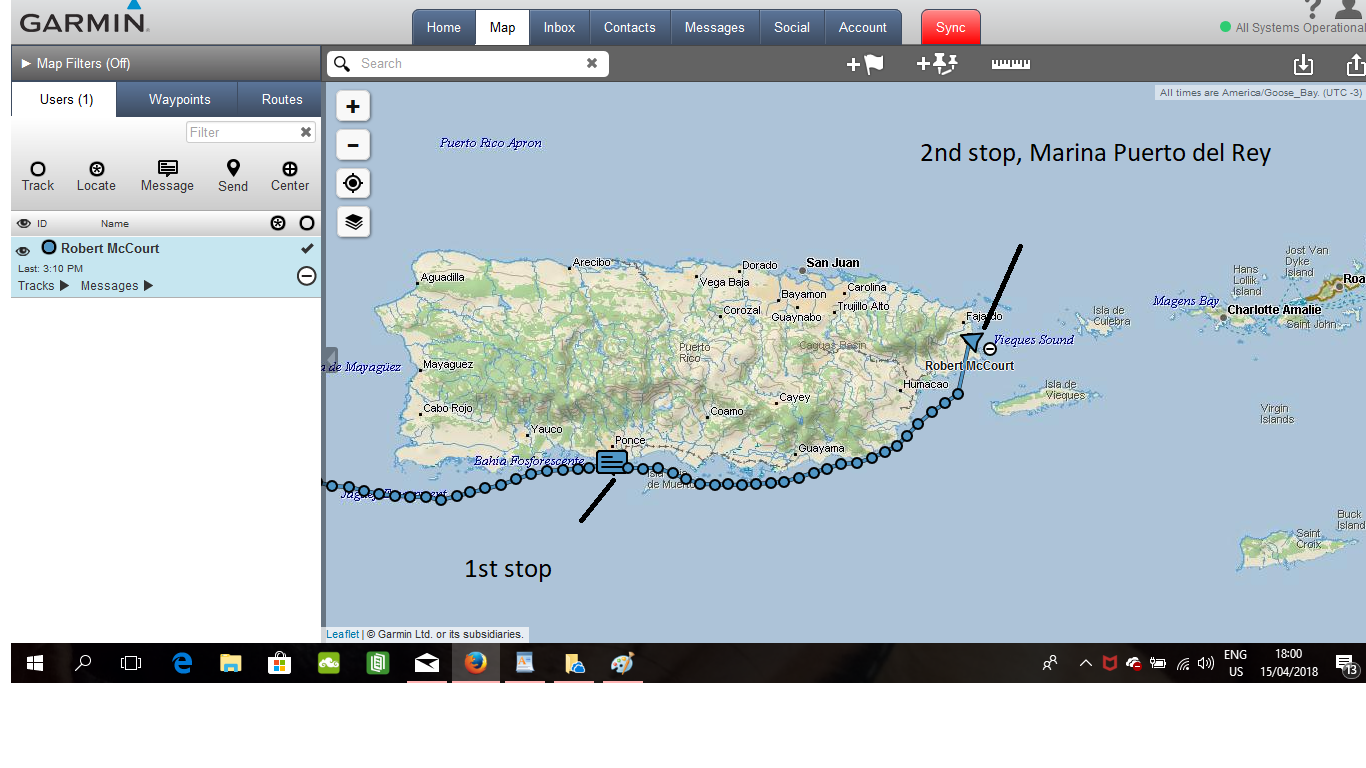Open the Inbox menu tab
Viewport: 1366px width, 768px height.
coord(559,27)
